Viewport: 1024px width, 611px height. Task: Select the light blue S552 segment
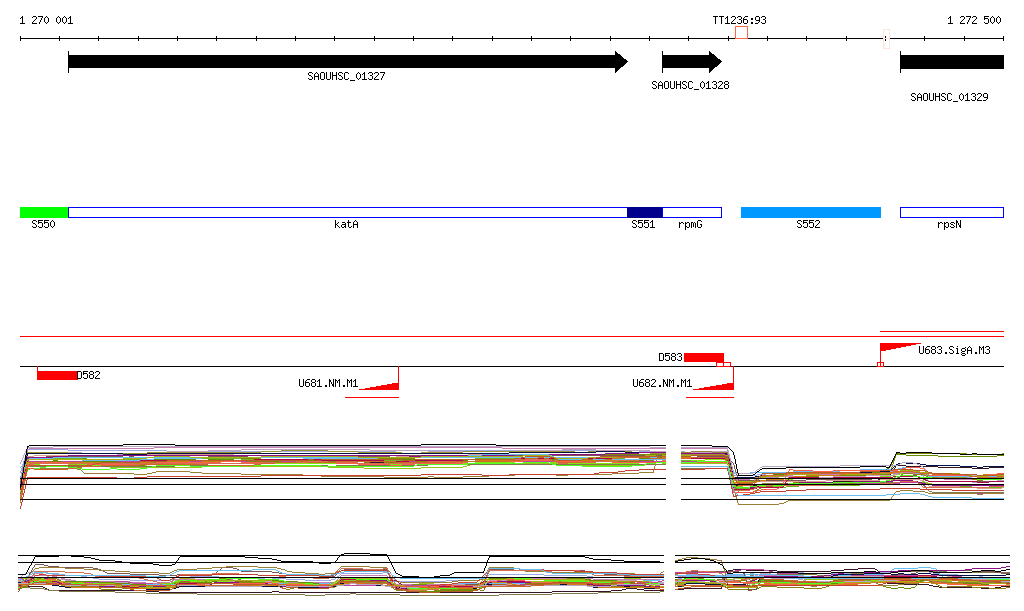(x=810, y=212)
